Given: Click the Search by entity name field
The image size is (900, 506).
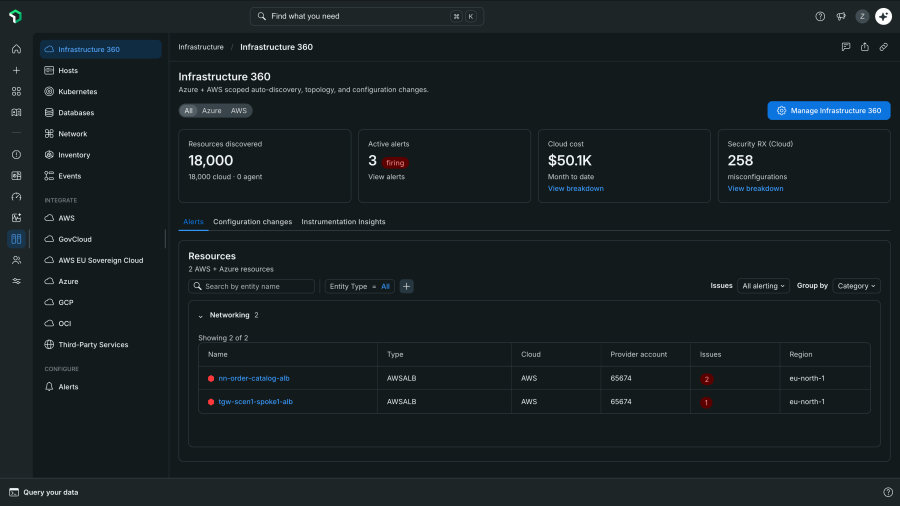Looking at the screenshot, I should [251, 286].
